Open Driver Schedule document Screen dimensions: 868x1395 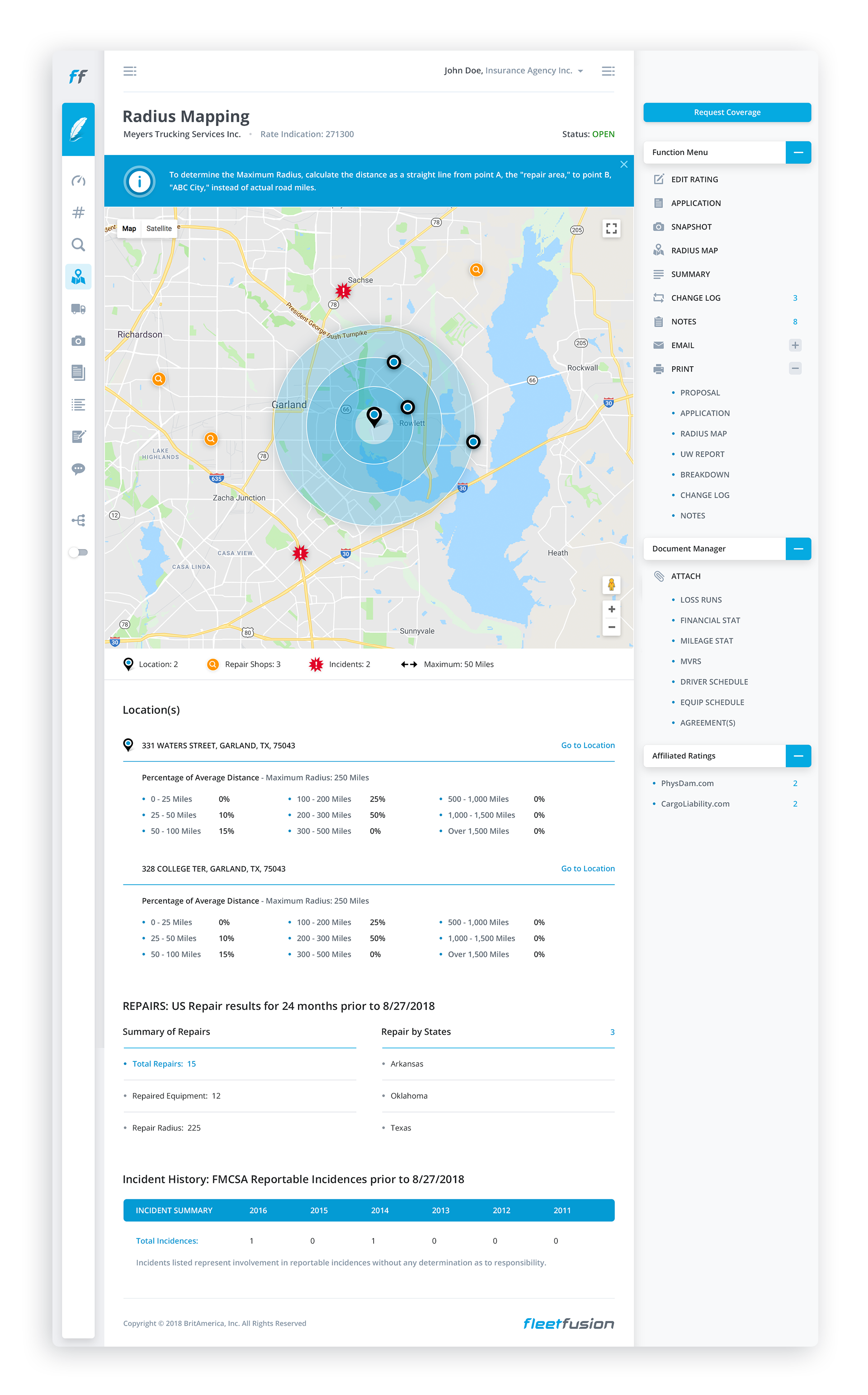(714, 682)
